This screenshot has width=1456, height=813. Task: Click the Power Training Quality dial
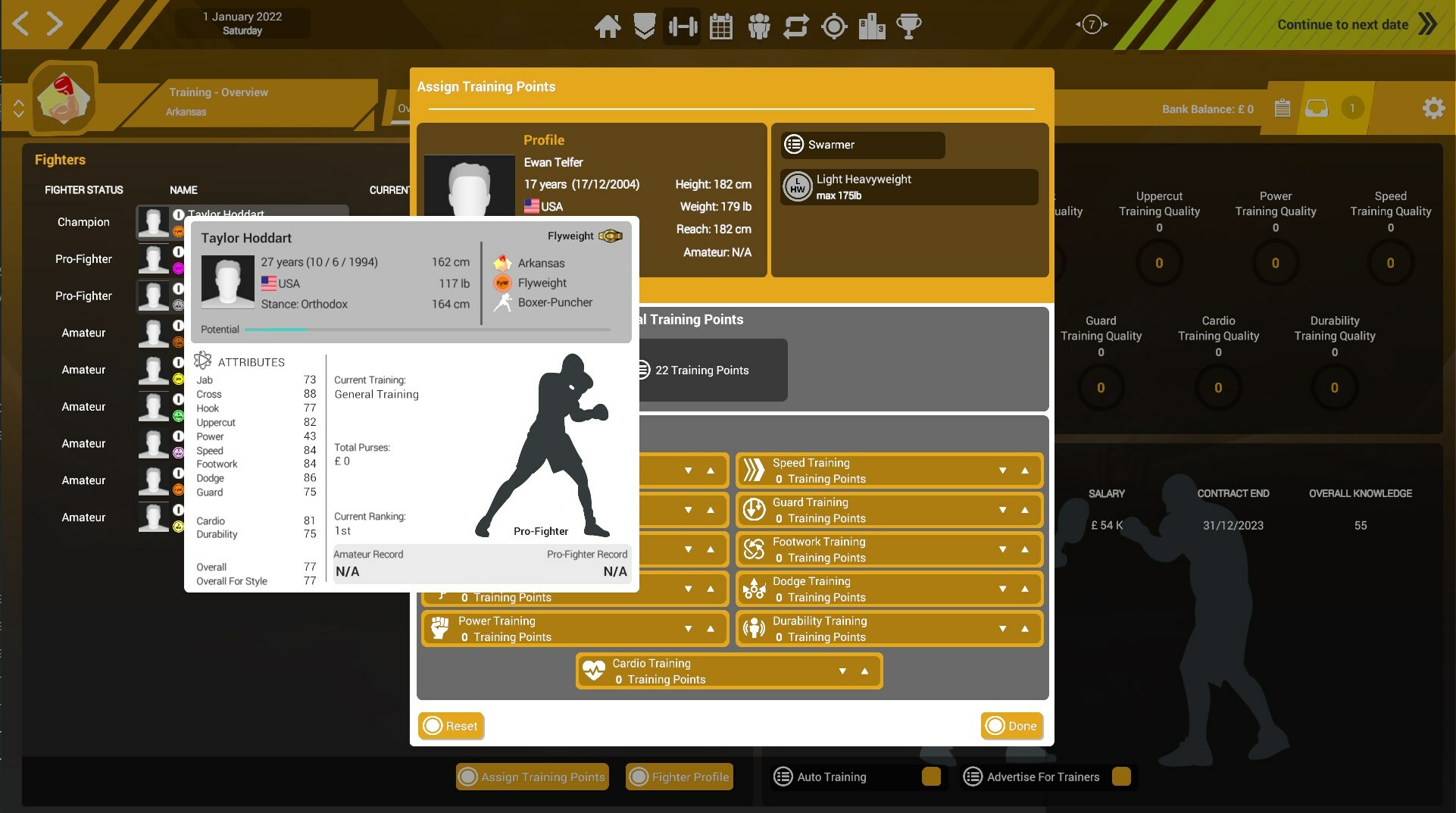(x=1276, y=263)
